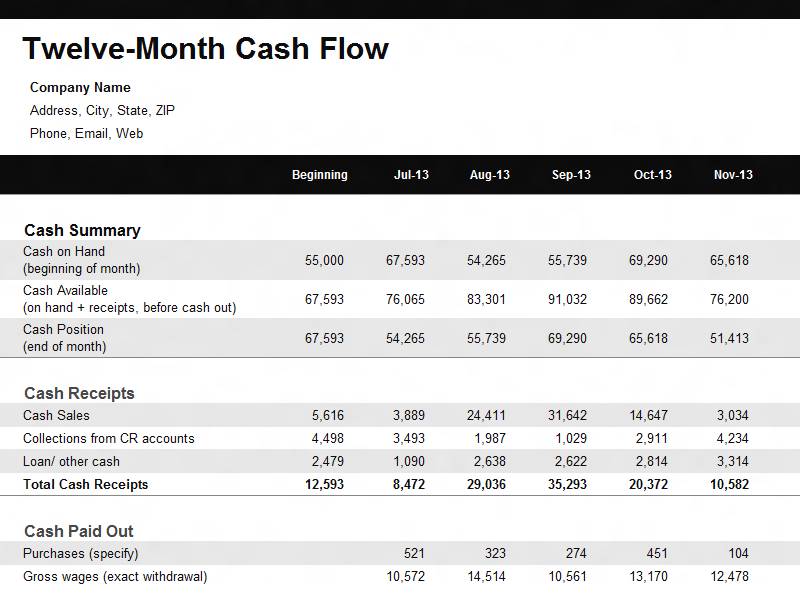Select the Cash Sales row label

[56, 415]
